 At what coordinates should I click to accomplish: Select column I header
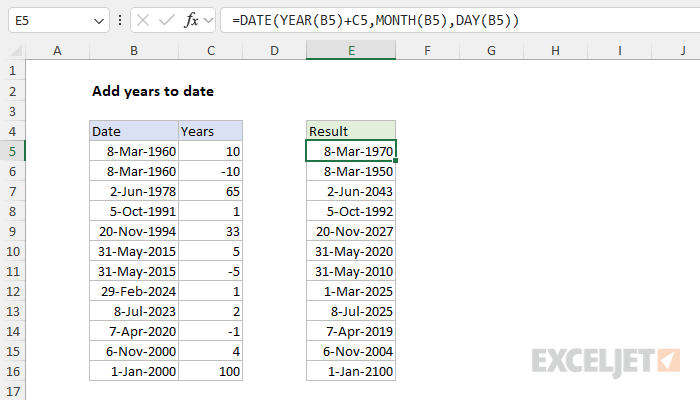click(x=620, y=50)
